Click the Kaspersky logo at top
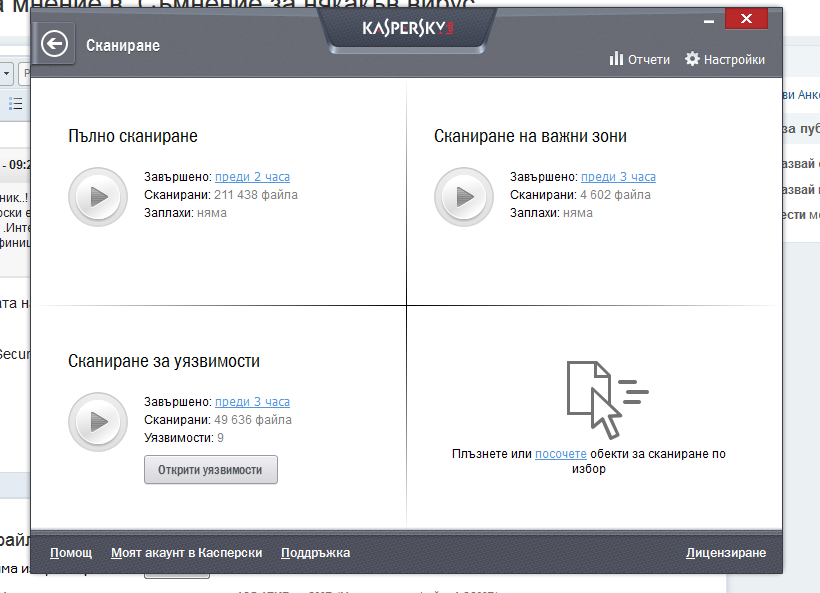 point(408,28)
